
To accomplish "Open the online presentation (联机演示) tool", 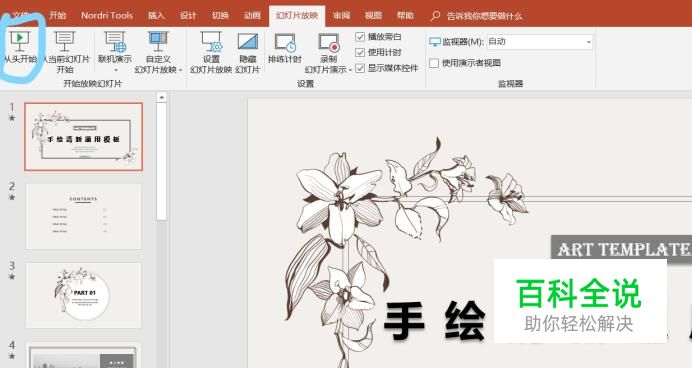I will click(115, 52).
